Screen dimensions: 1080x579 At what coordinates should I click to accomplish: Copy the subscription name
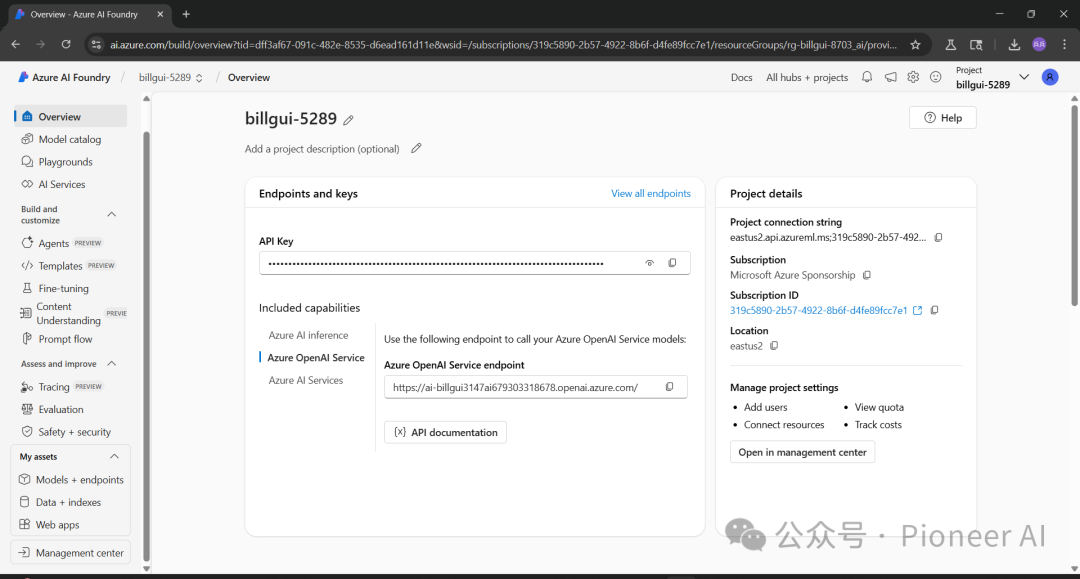[867, 275]
